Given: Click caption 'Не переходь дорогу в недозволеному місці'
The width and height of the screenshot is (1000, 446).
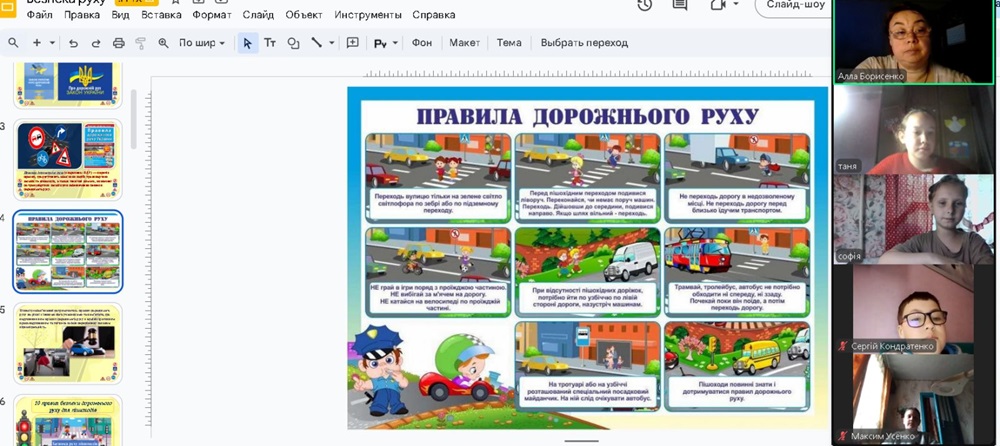Looking at the screenshot, I should (737, 204).
